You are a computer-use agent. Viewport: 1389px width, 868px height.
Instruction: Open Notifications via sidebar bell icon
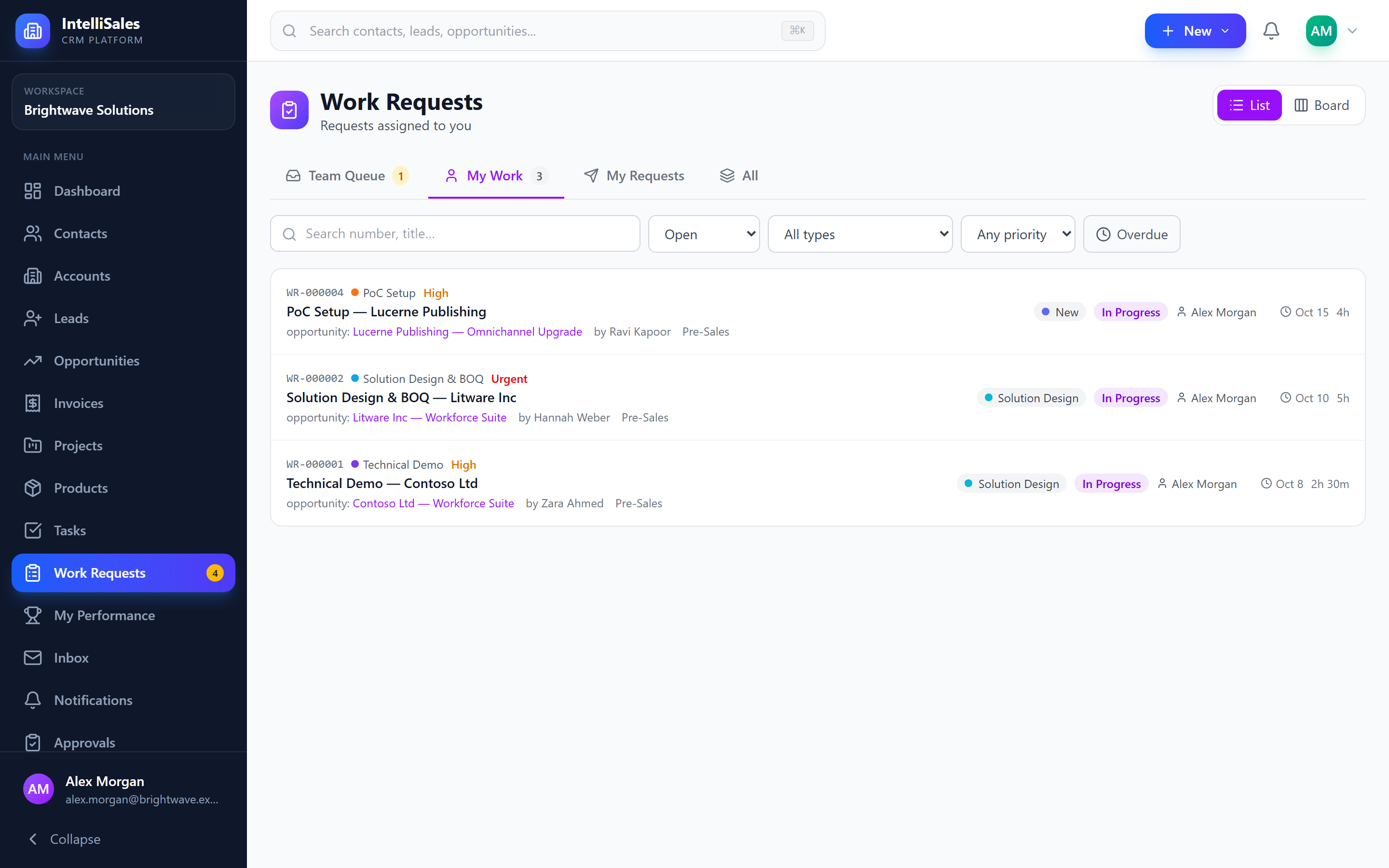(33, 700)
